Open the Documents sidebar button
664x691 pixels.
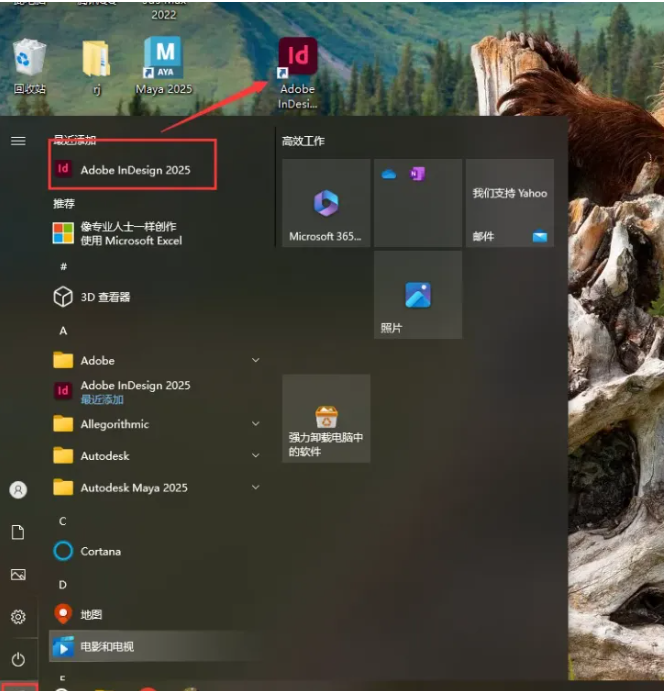pos(18,532)
